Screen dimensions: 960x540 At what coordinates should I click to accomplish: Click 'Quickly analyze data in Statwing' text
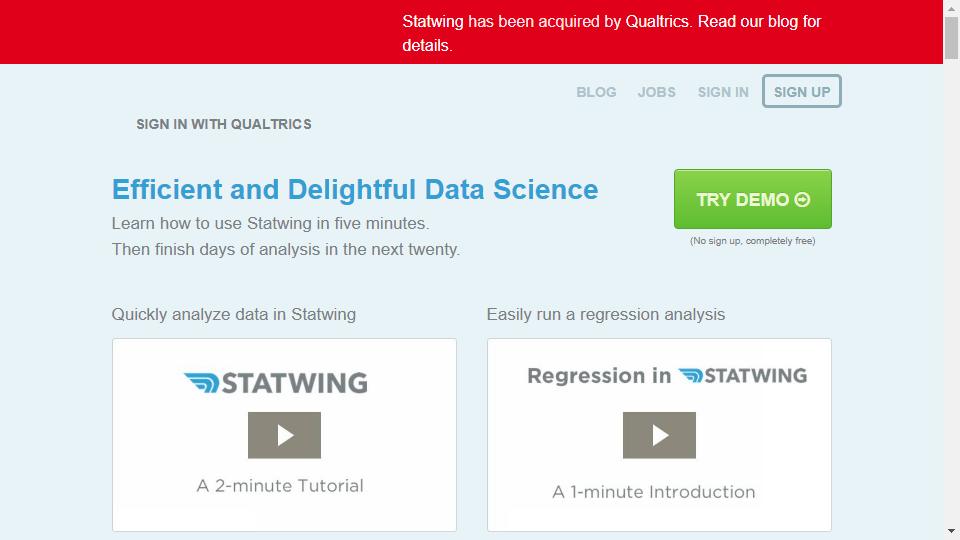tap(233, 315)
